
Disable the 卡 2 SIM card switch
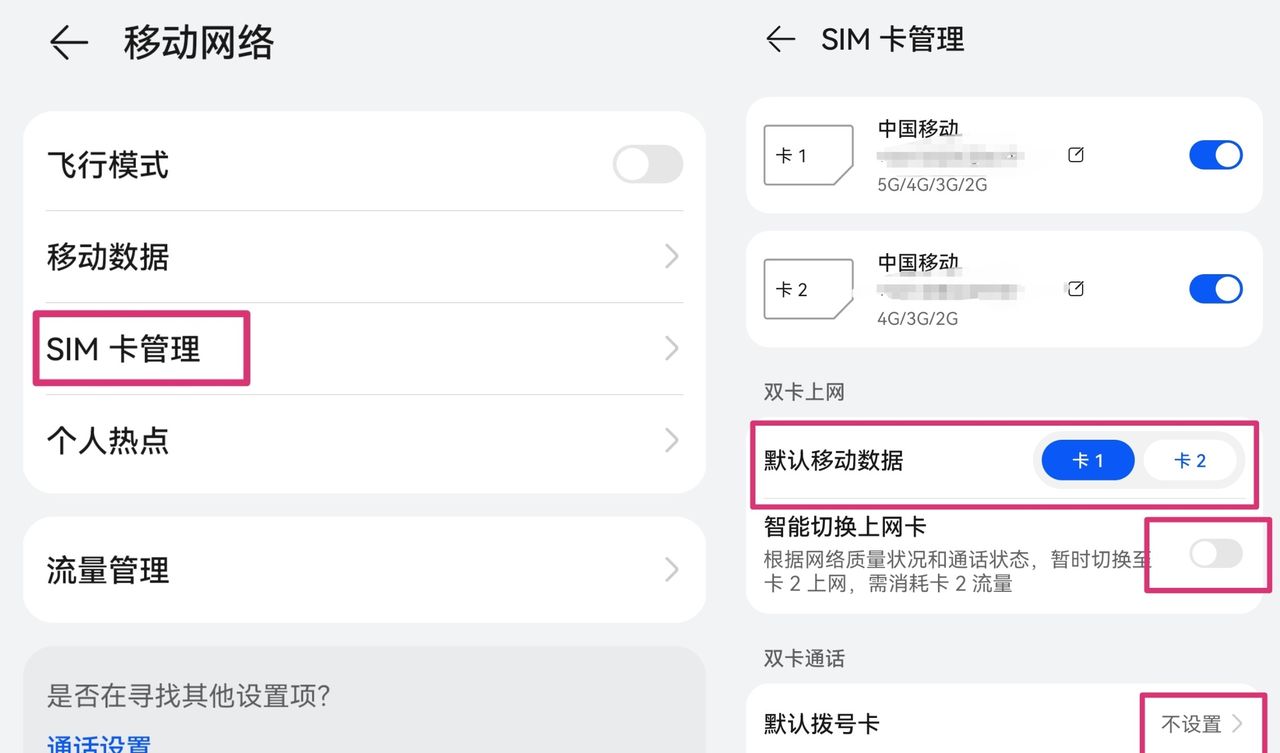pos(1215,289)
